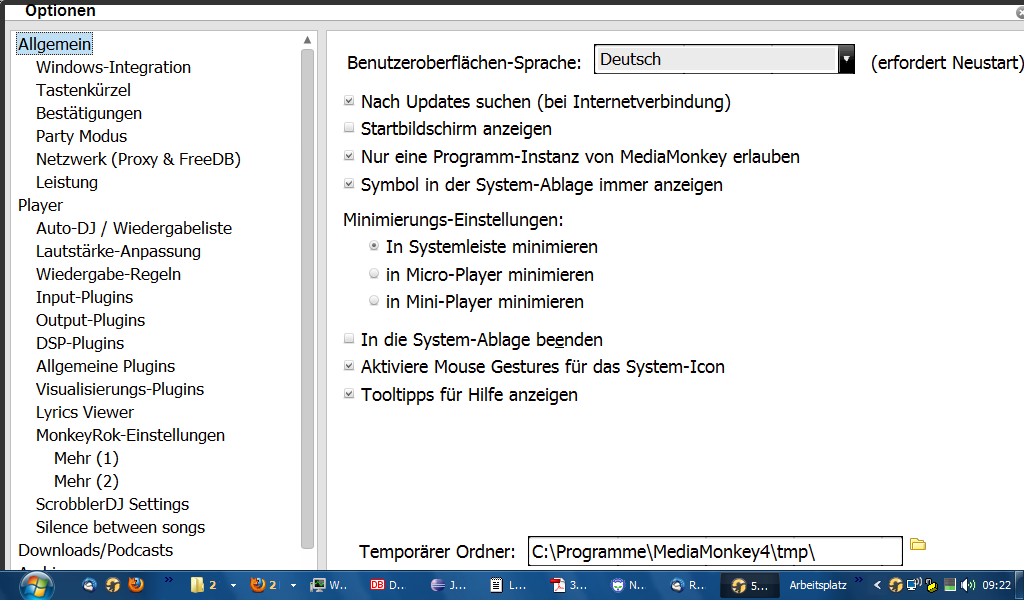This screenshot has width=1036, height=612.
Task: Expand the Arbeitsplatz toolbar chevron
Action: [x=858, y=580]
